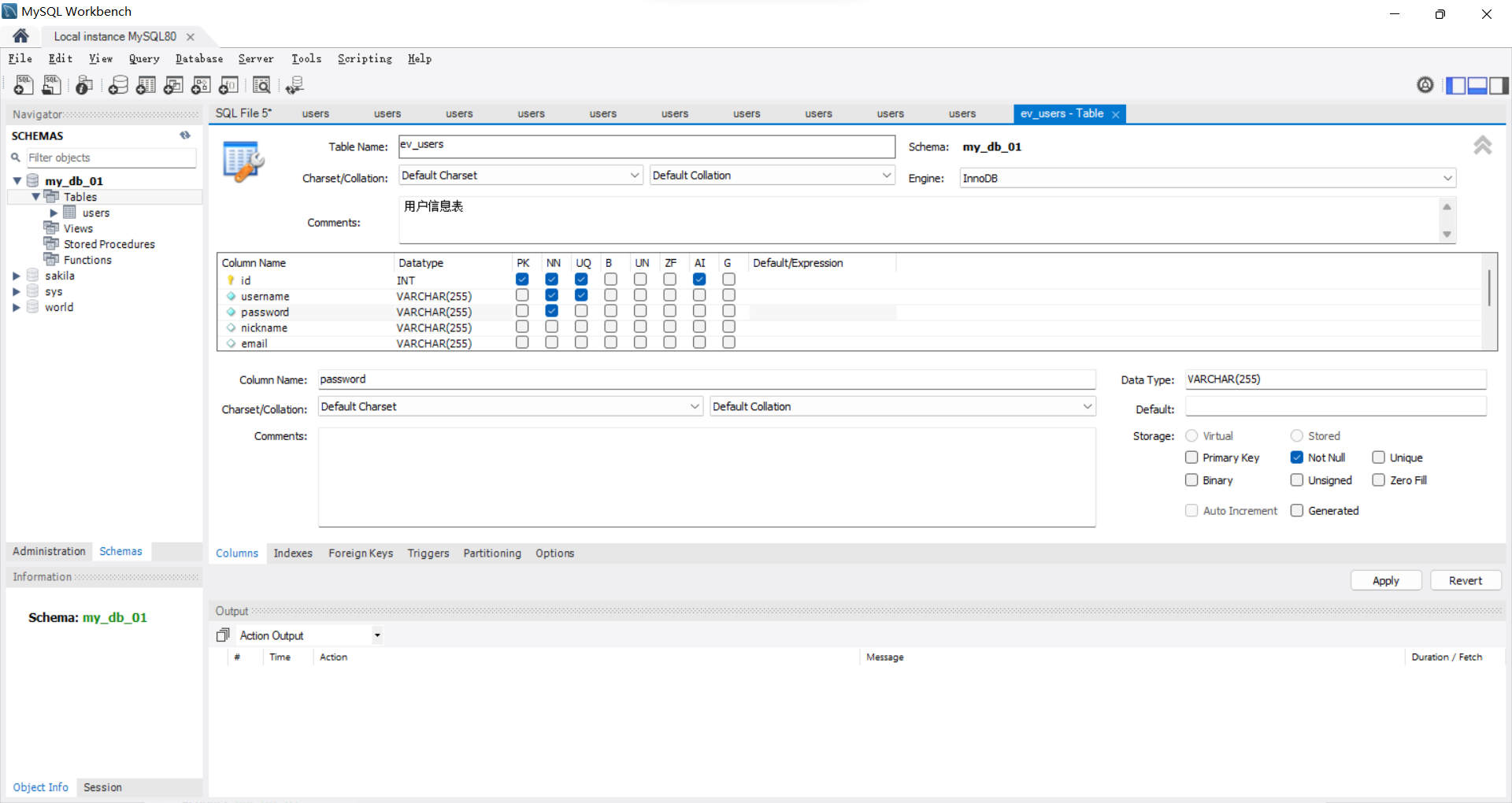1512x803 pixels.
Task: Go to the home screen icon
Action: tap(21, 36)
